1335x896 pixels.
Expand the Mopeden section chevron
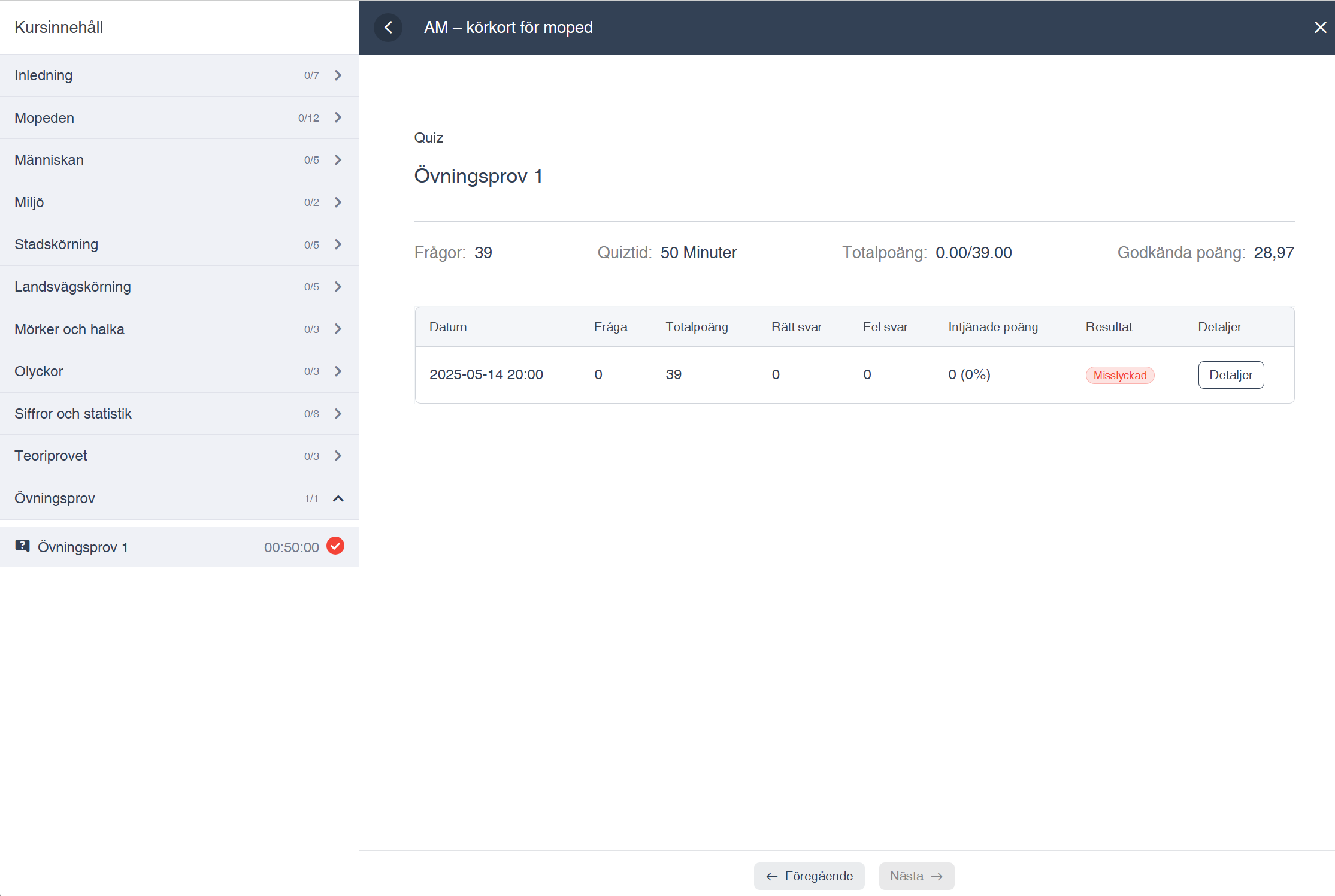click(338, 118)
